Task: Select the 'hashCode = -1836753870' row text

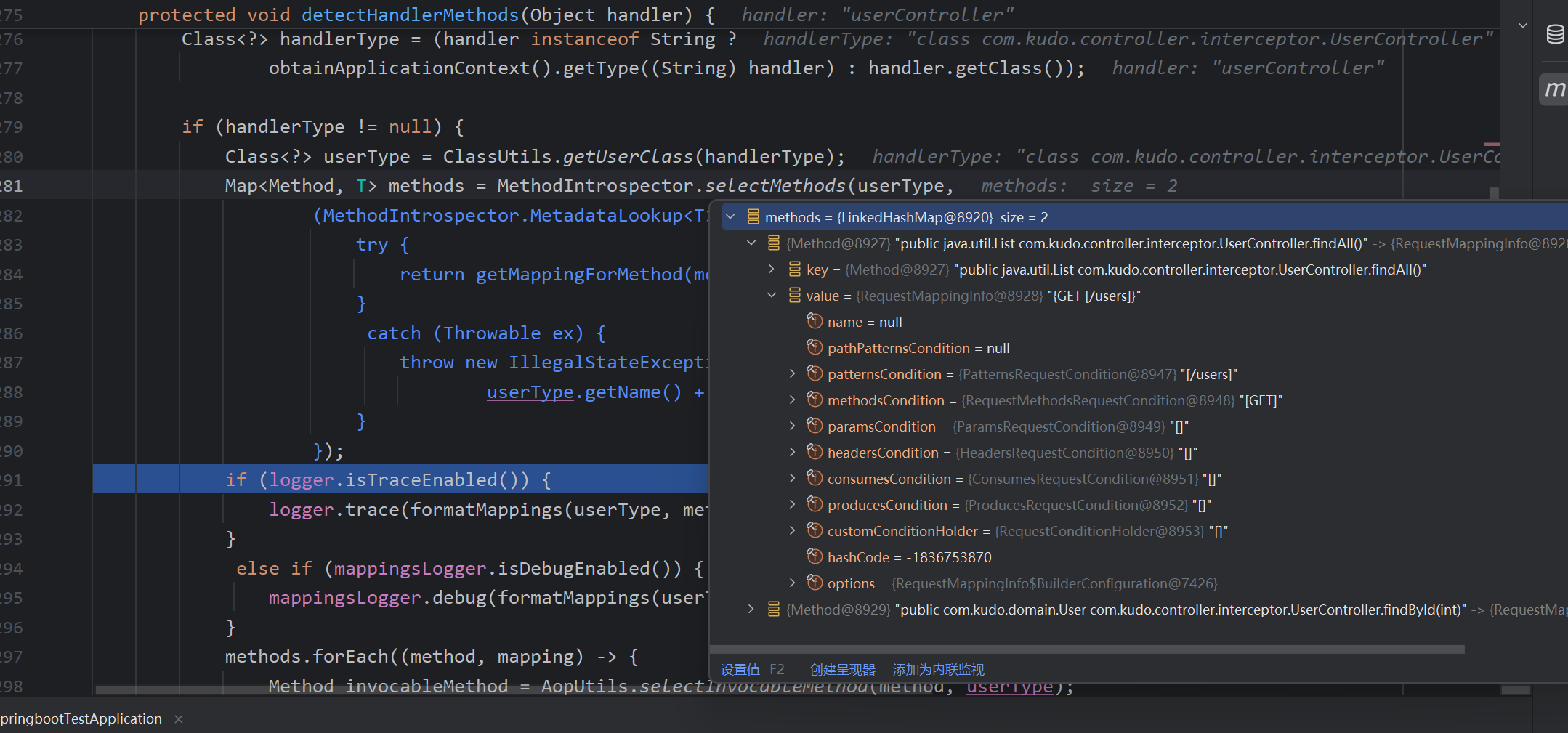Action: tap(910, 557)
